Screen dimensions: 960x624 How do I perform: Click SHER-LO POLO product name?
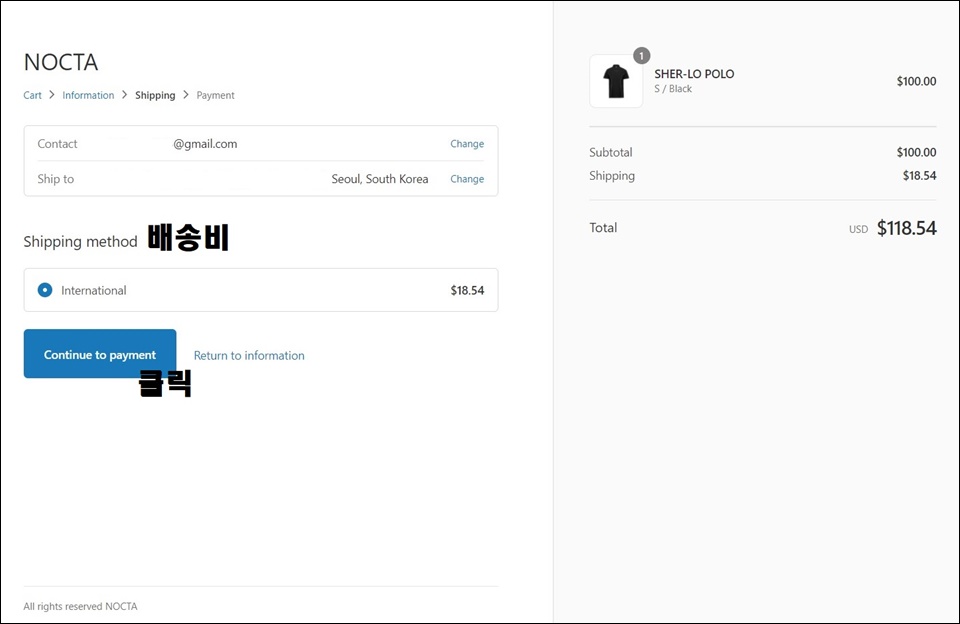tap(694, 73)
